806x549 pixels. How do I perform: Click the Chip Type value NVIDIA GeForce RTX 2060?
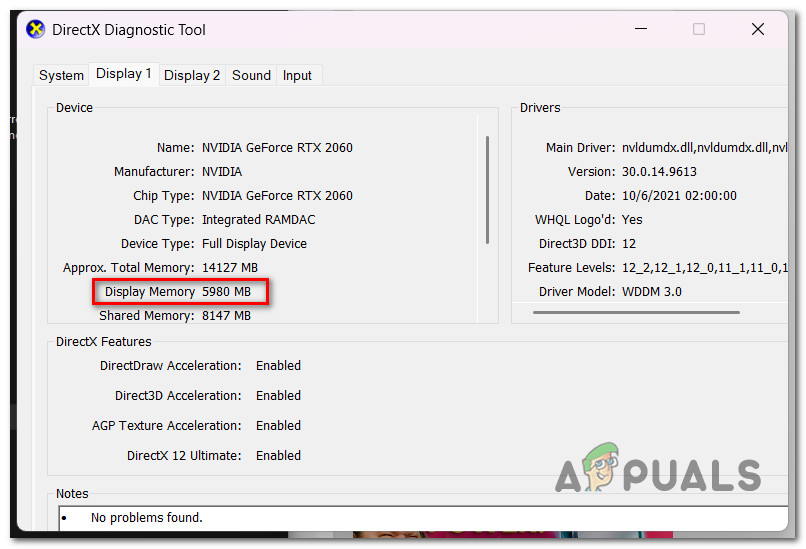pos(277,196)
